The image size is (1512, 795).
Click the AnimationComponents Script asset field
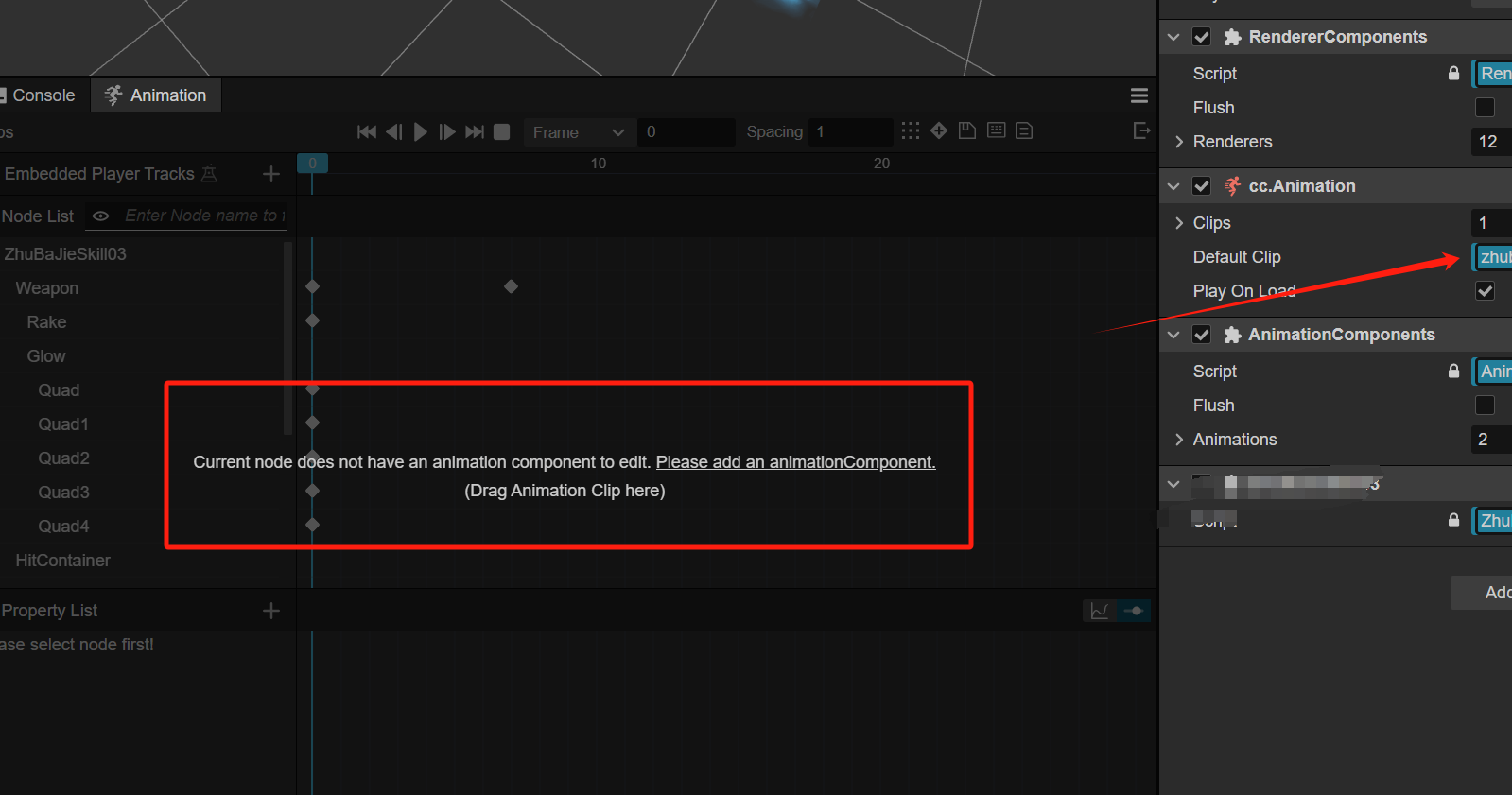pos(1493,372)
